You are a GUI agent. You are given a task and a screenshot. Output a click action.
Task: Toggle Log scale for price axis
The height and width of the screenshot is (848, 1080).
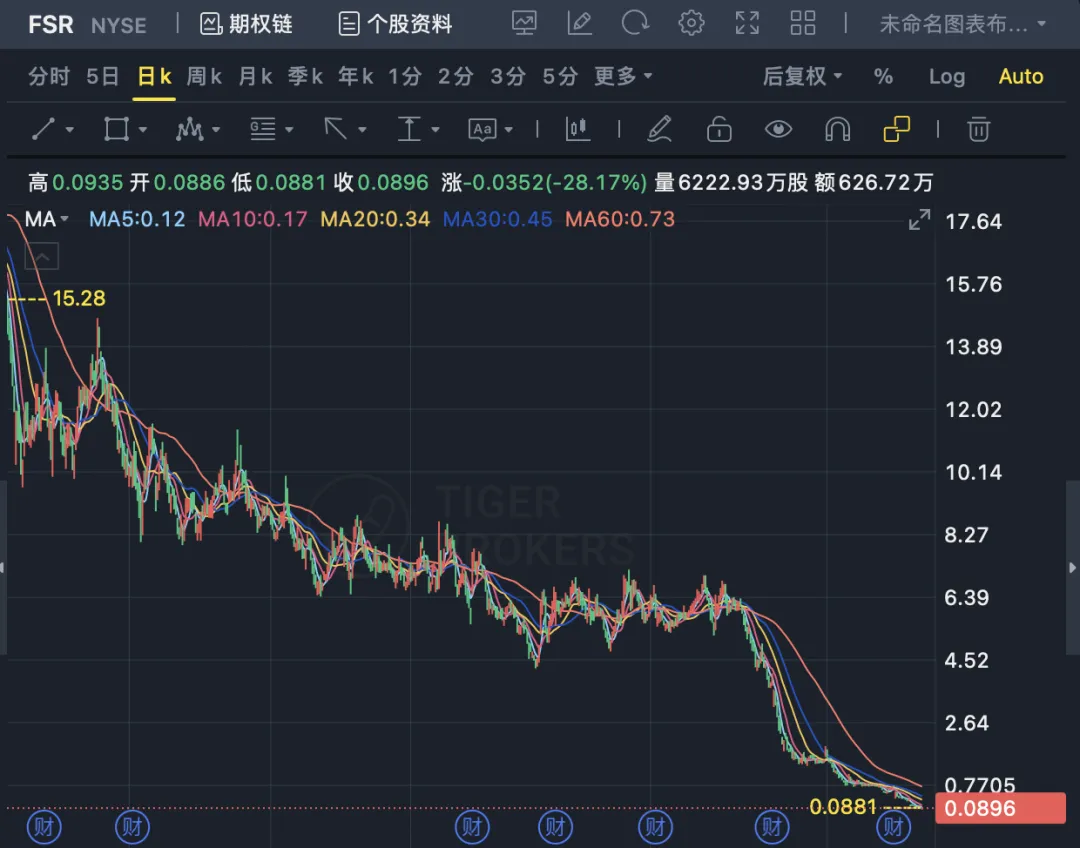[946, 77]
